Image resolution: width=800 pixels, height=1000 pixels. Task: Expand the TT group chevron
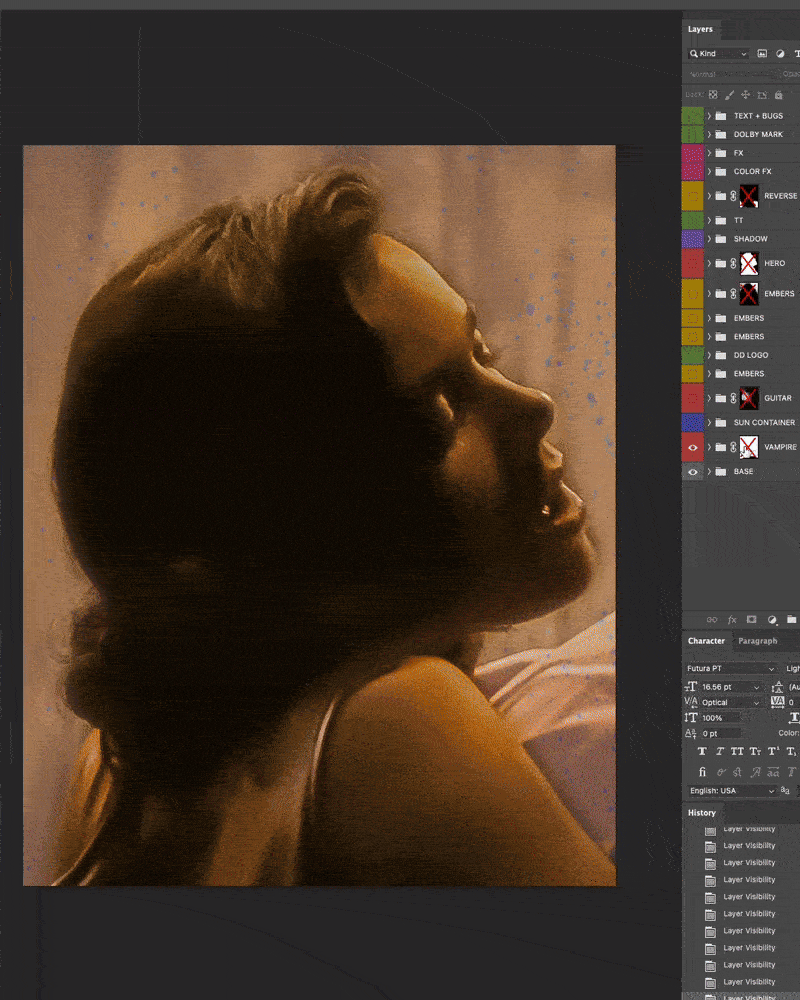point(709,221)
